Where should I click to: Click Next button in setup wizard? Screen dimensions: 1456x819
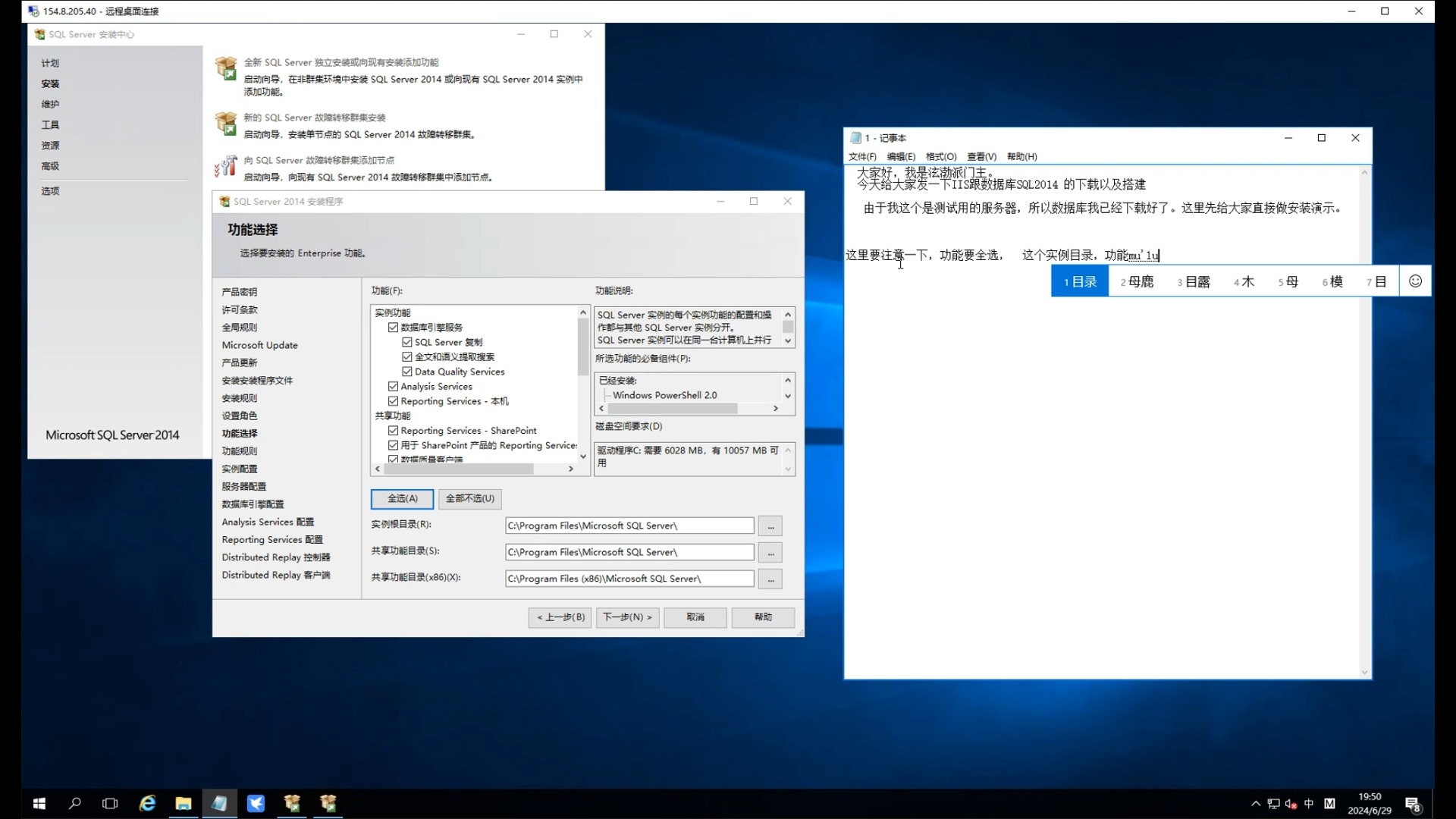point(627,617)
